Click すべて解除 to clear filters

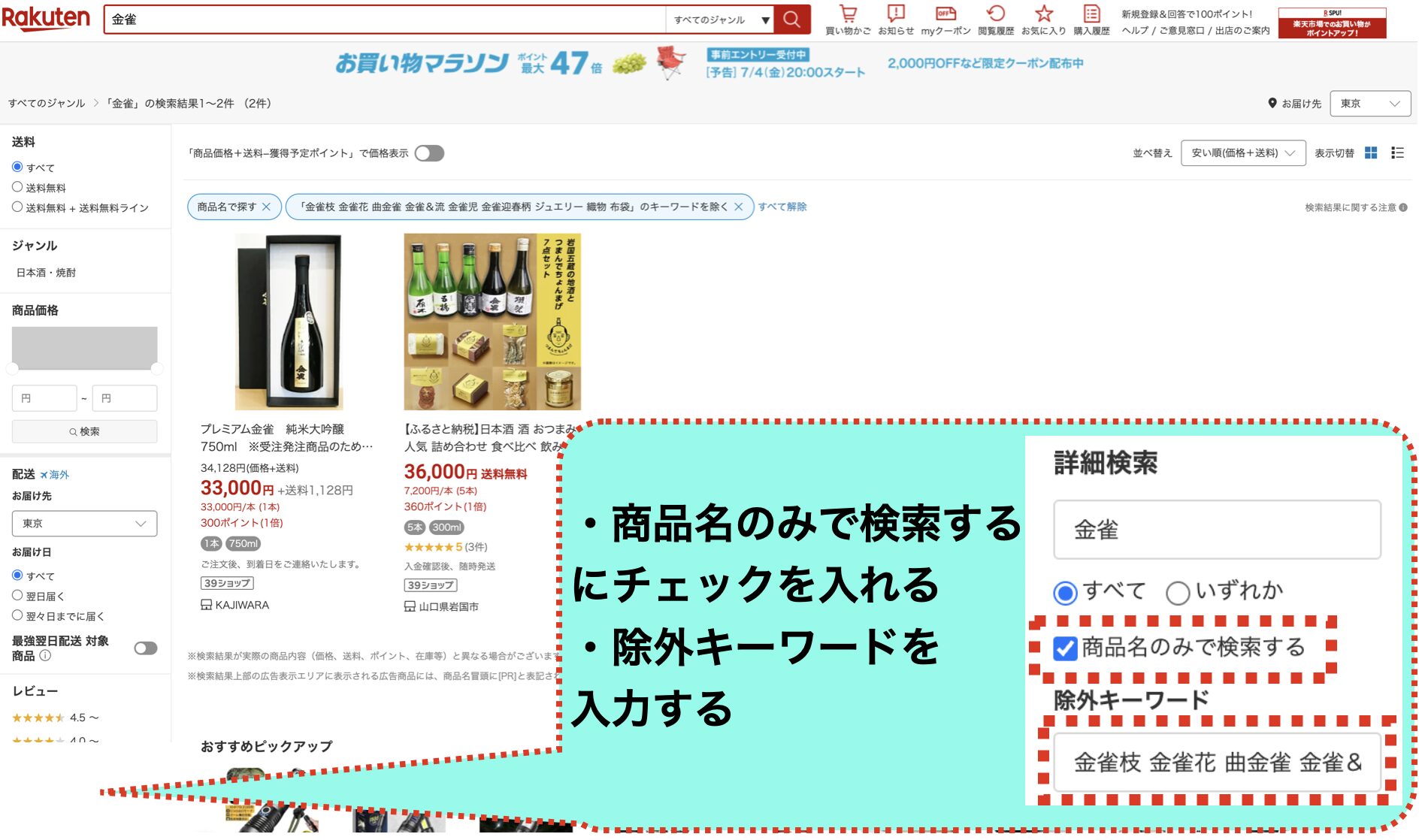pos(782,207)
